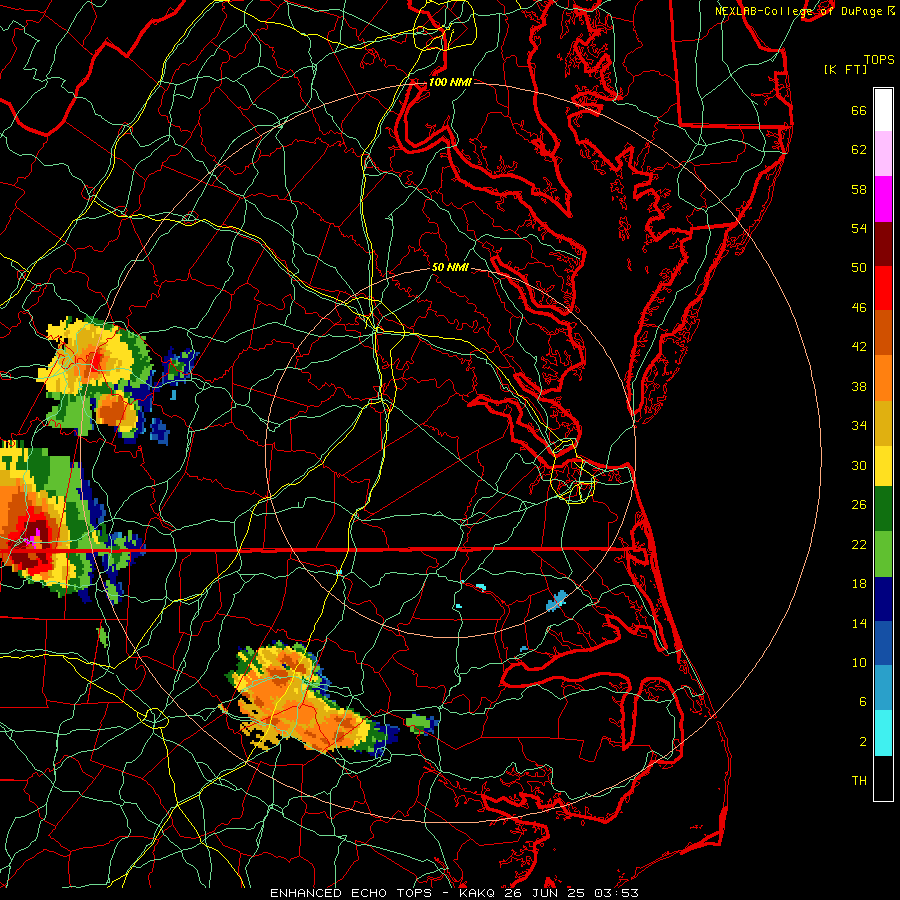Click the bright orange legend swatch
The width and height of the screenshot is (900, 900).
pyautogui.click(x=883, y=378)
